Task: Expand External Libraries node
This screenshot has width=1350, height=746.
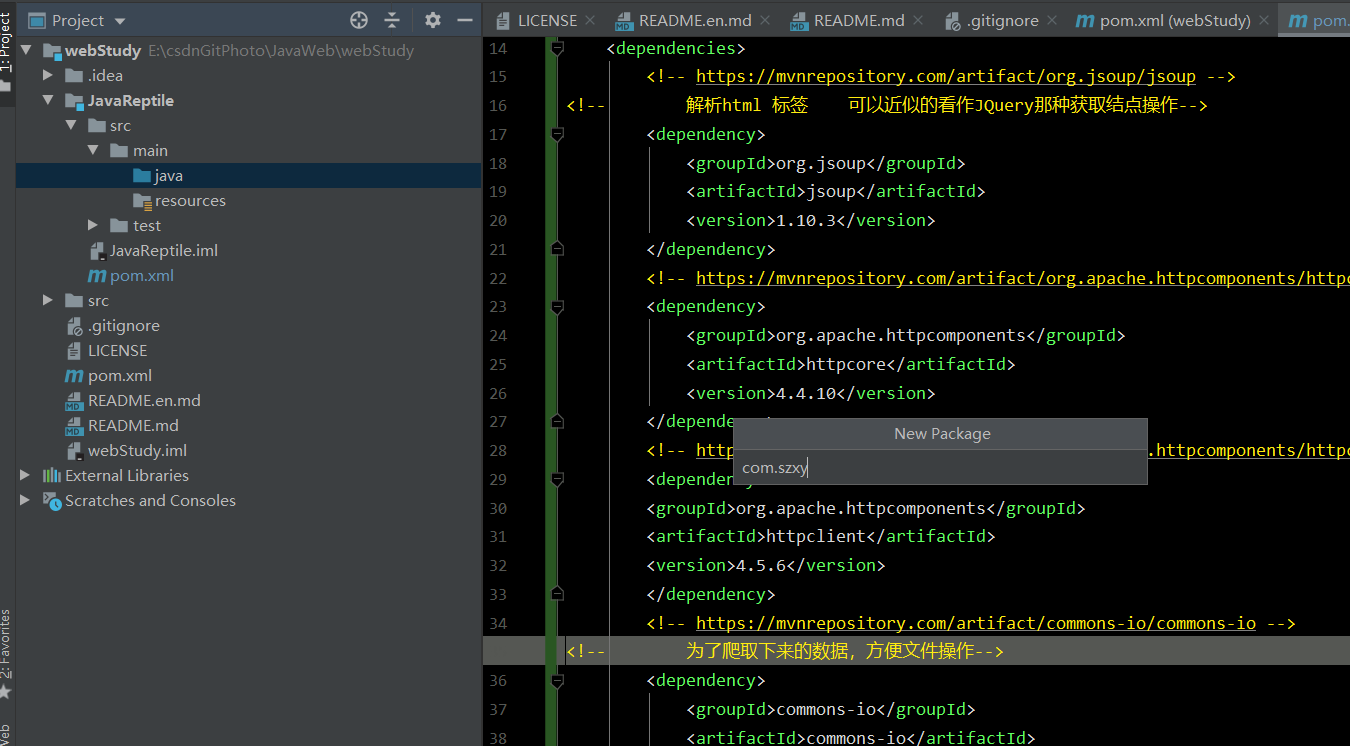Action: coord(26,476)
